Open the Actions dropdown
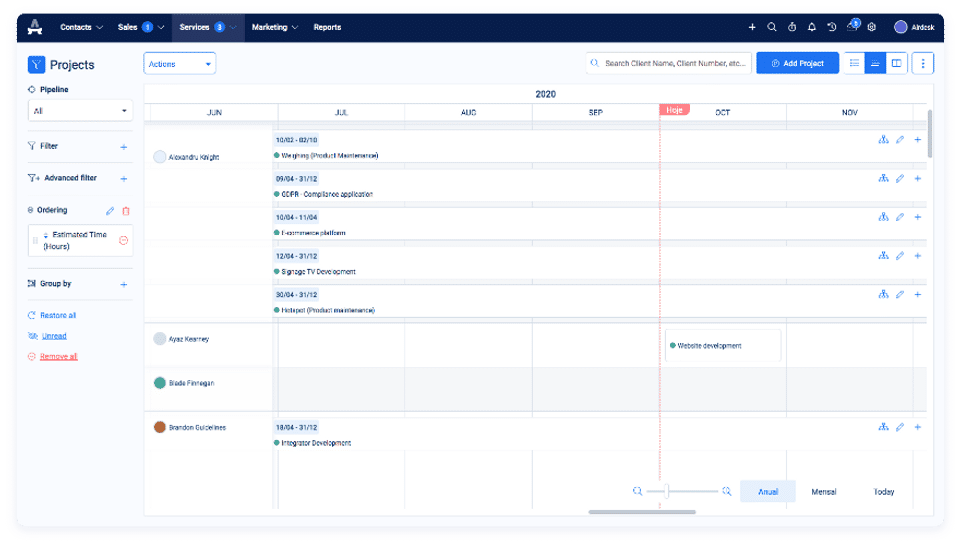 coord(179,64)
